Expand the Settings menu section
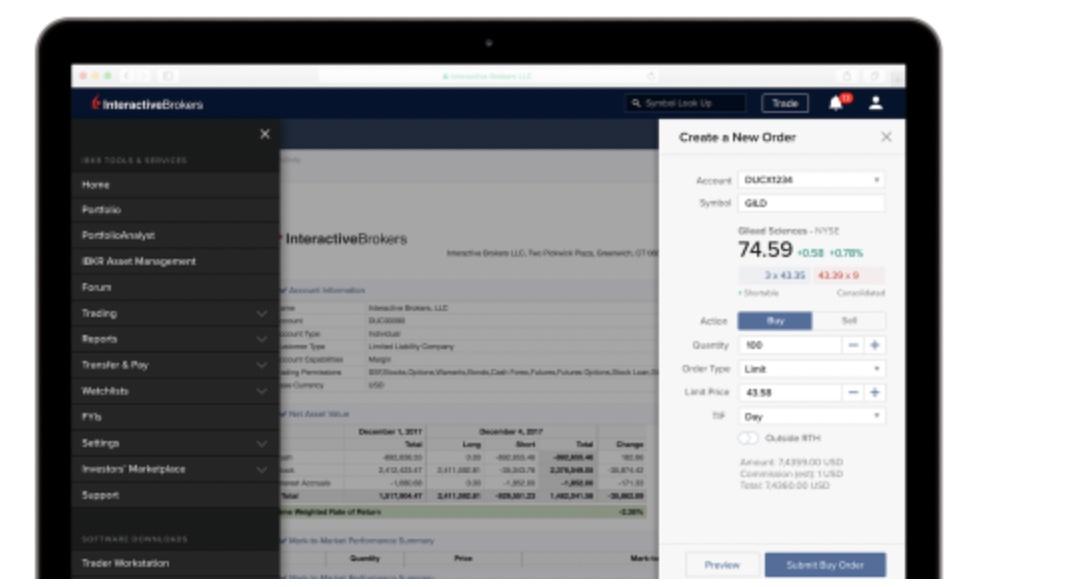1071x587 pixels. 175,443
